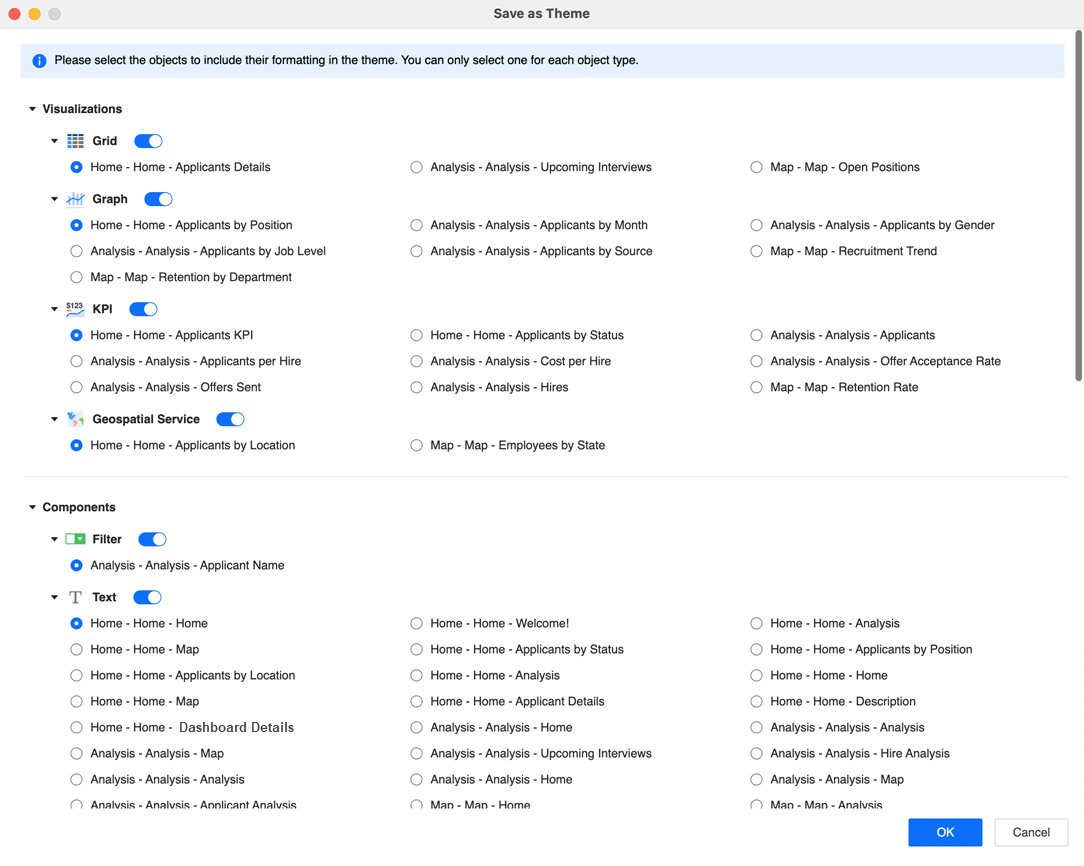
Task: Click the Geospatial Service map icon
Action: coord(75,419)
